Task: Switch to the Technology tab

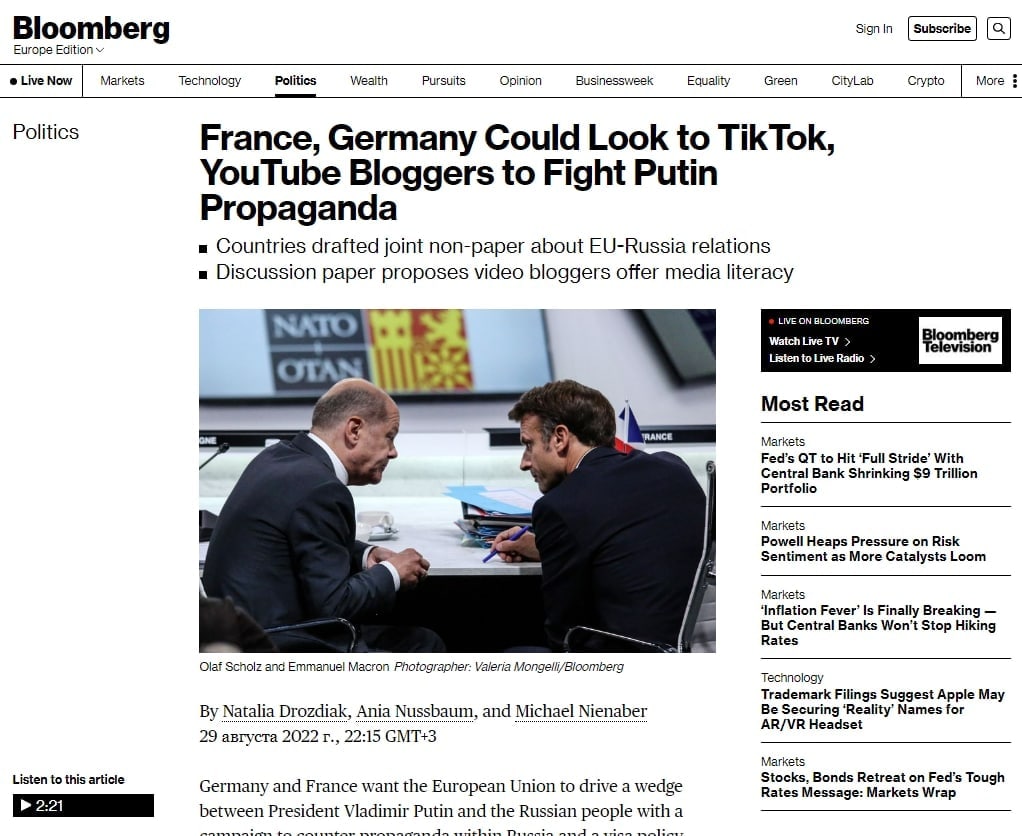Action: 210,81
